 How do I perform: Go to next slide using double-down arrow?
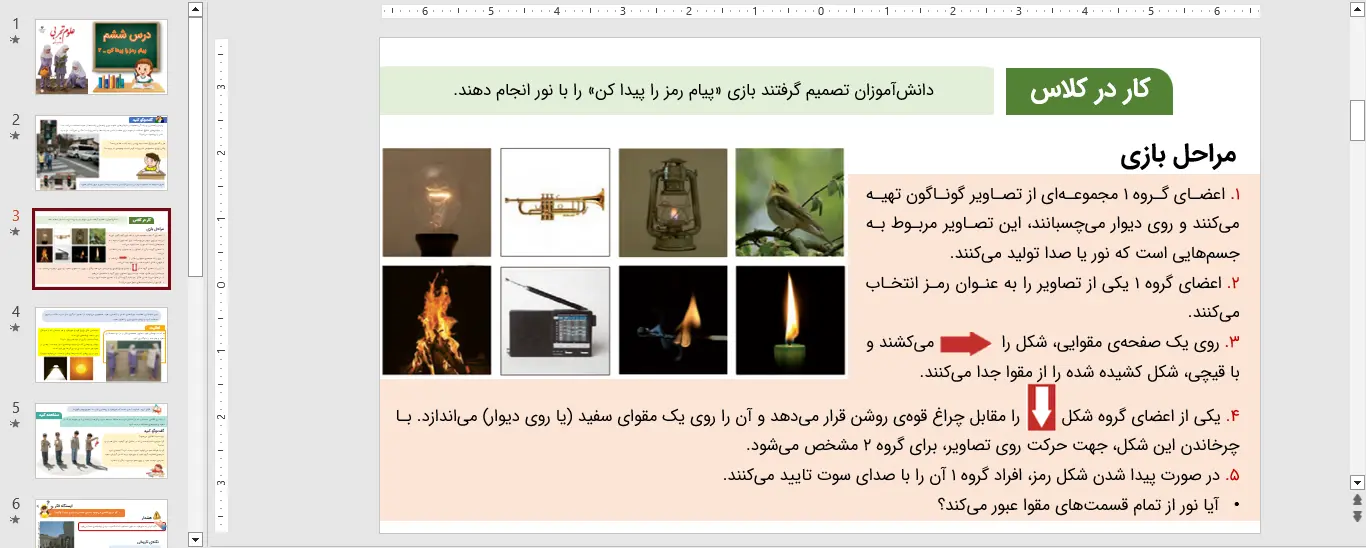[x=1357, y=516]
